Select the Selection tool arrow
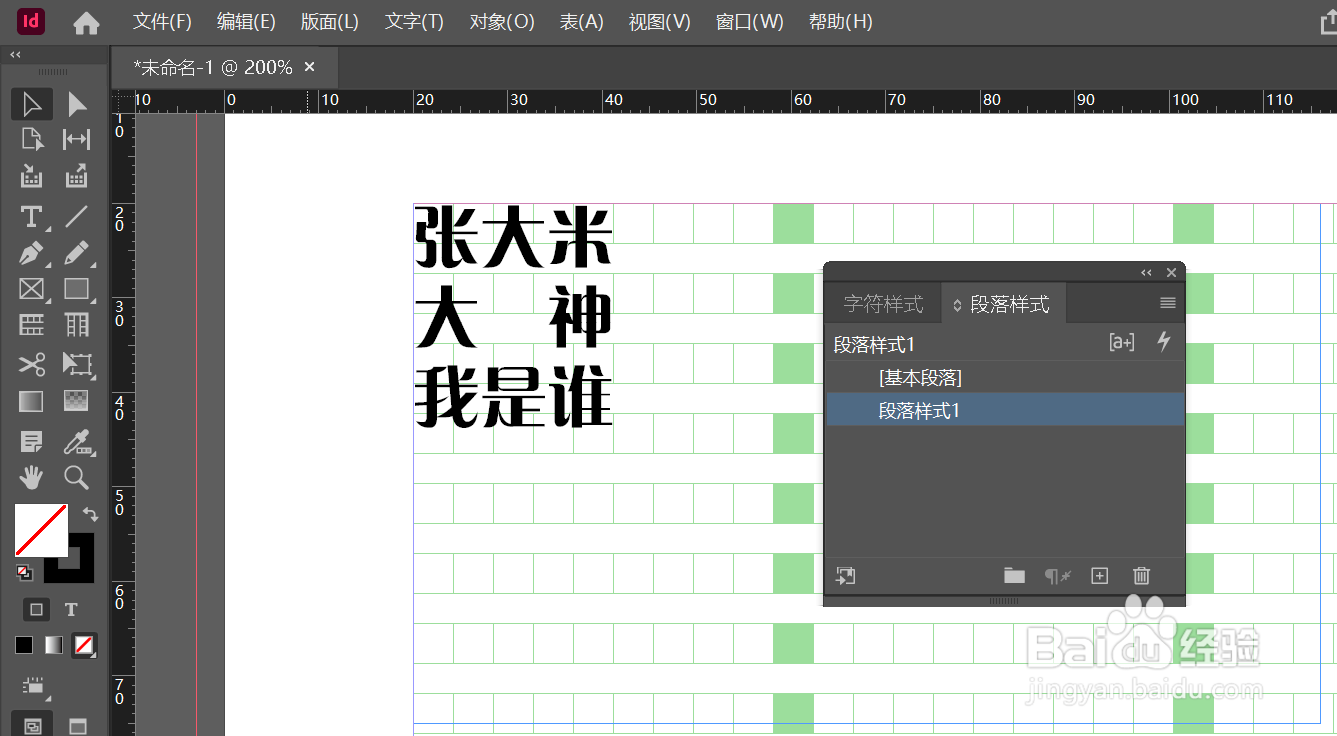This screenshot has height=736, width=1337. pyautogui.click(x=32, y=104)
